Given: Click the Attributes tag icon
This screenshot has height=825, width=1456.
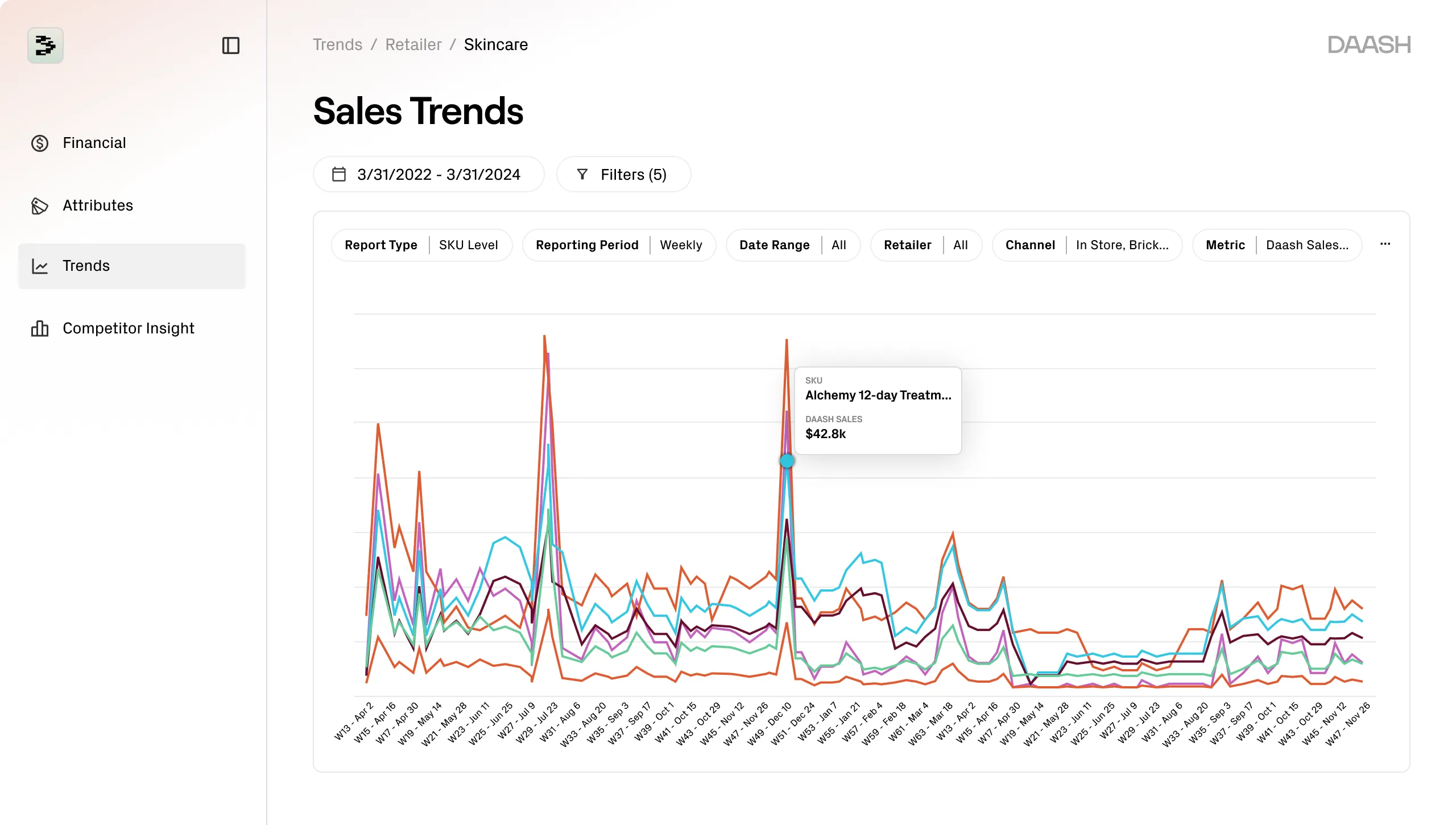Looking at the screenshot, I should 40,205.
